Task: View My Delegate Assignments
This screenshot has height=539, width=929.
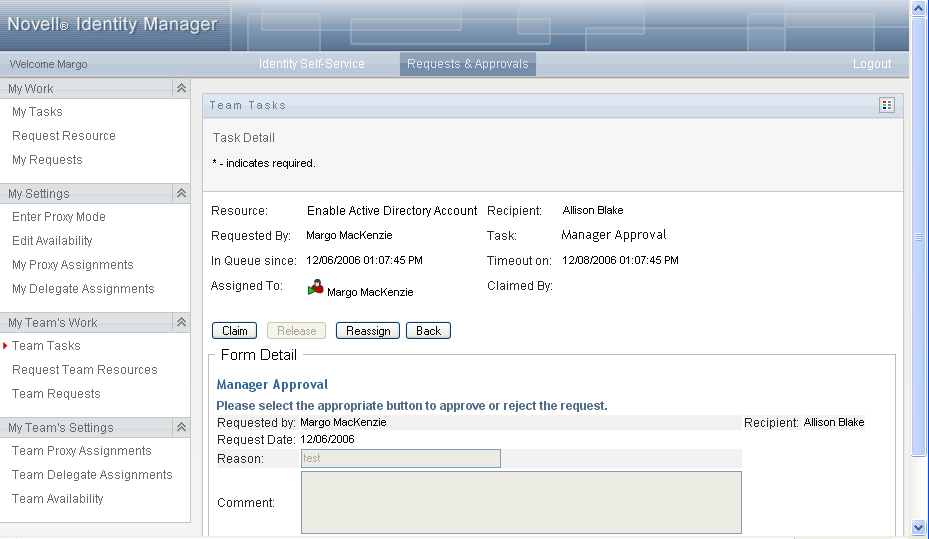Action: click(x=84, y=288)
